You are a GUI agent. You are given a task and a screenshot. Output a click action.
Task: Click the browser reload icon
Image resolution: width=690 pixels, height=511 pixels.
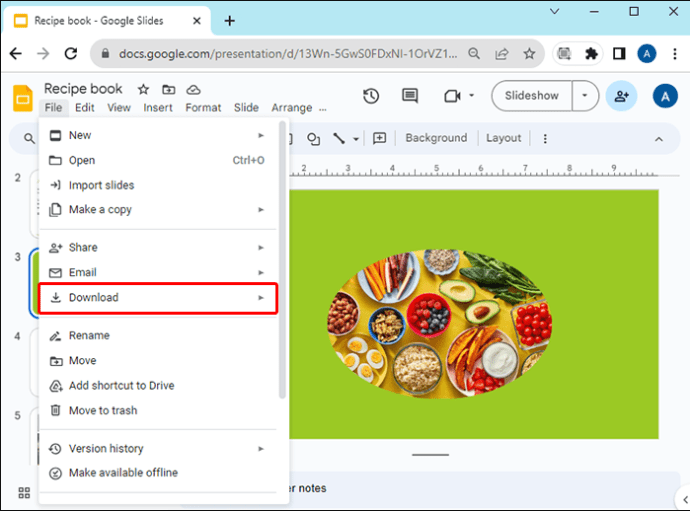(70, 54)
